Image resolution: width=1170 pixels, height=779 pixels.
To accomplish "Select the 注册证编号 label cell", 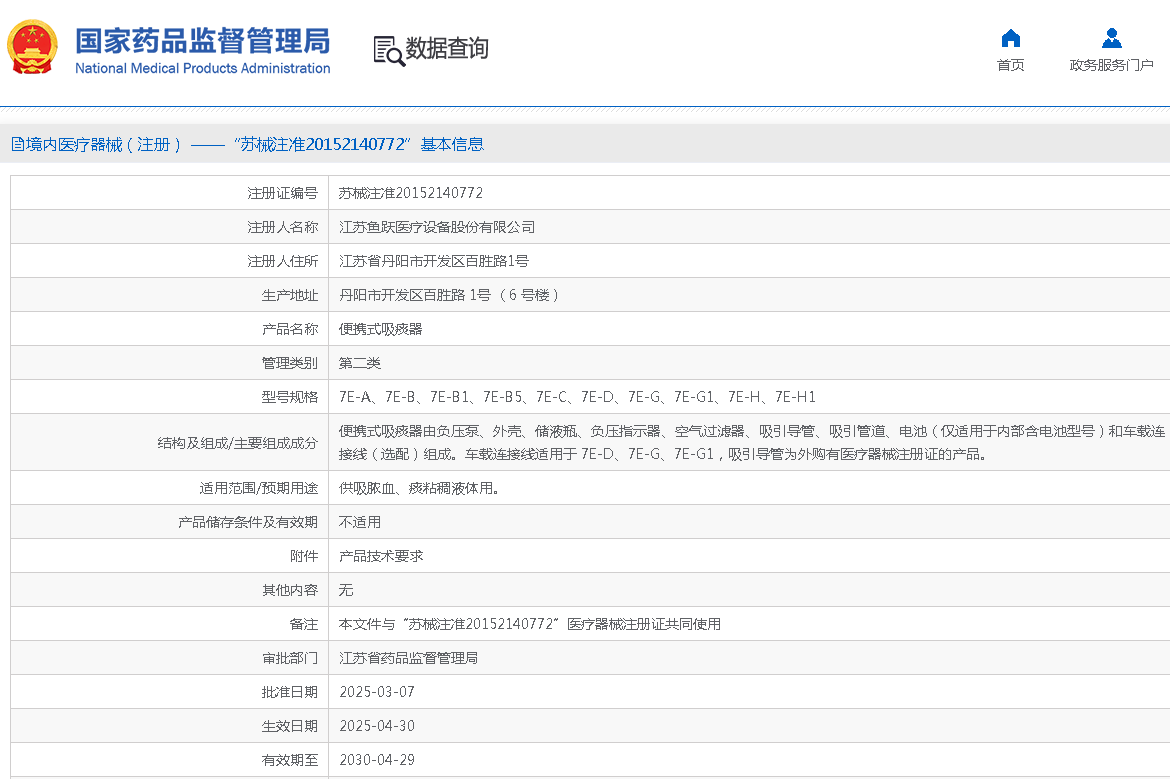I will pos(282,193).
